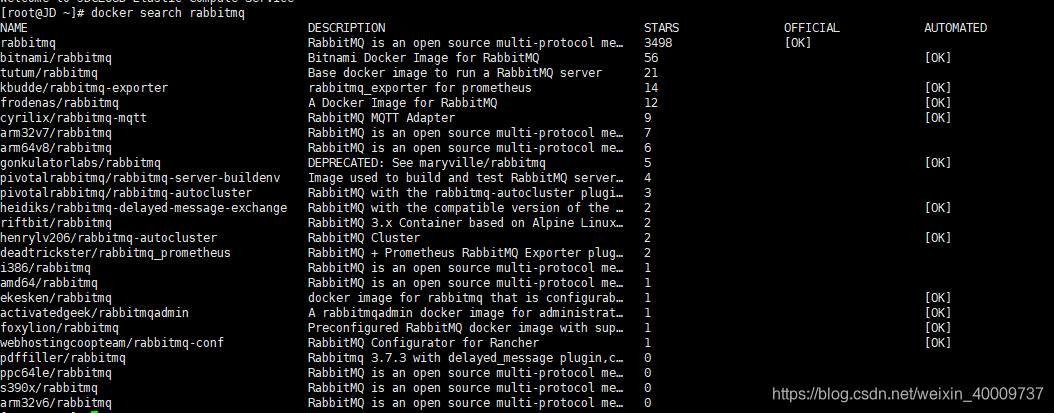This screenshot has width=1054, height=413.
Task: Click 'A Docker Image for RabbitMQ' description
Action: (403, 103)
